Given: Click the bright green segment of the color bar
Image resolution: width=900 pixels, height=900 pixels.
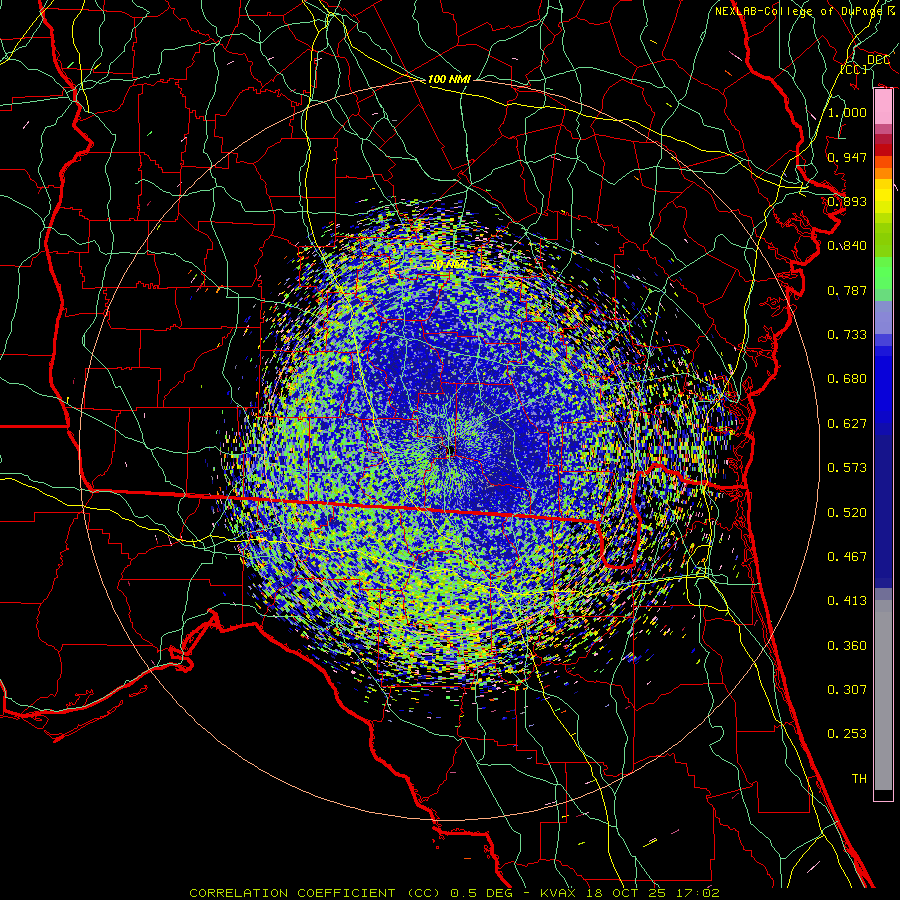Looking at the screenshot, I should click(883, 273).
